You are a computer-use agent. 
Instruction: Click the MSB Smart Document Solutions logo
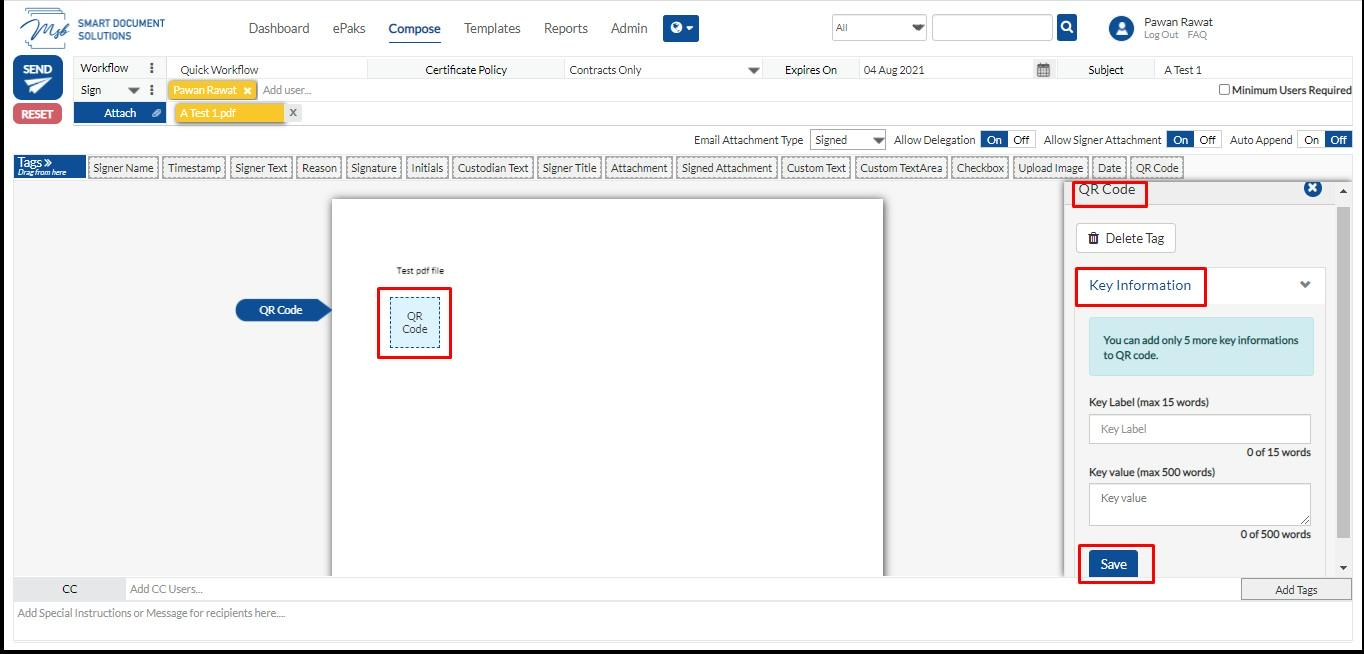click(92, 28)
